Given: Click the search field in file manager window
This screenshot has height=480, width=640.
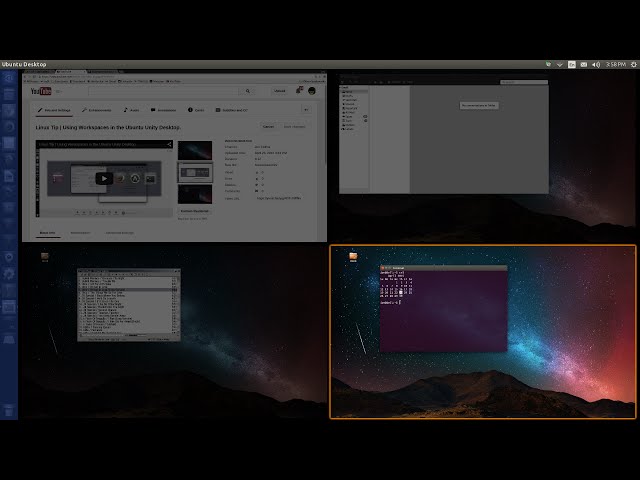Looking at the screenshot, I should tap(524, 82).
